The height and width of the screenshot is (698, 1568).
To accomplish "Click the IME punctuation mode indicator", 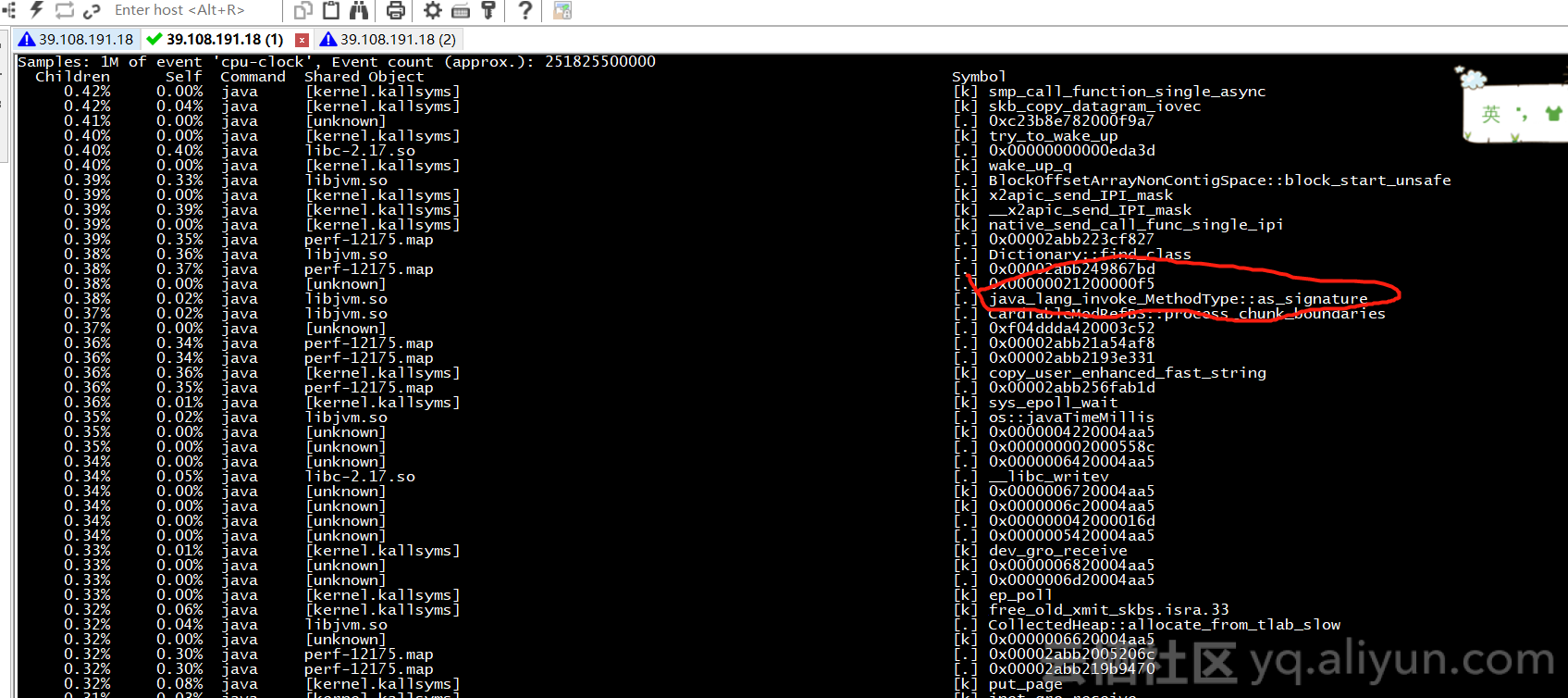I will (x=1521, y=114).
